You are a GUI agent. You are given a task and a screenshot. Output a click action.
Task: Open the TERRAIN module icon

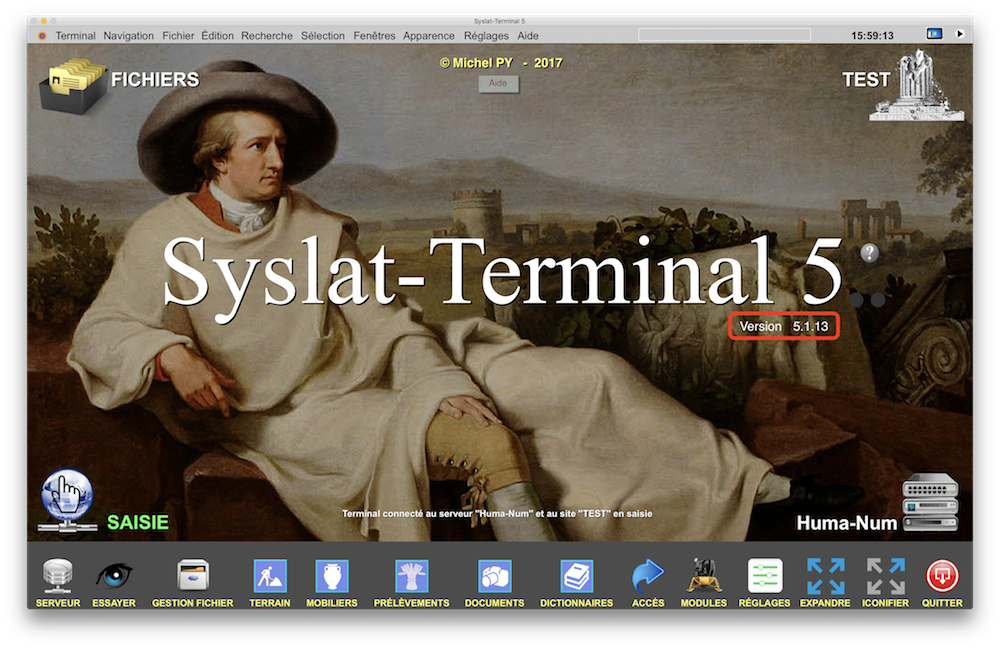[x=270, y=575]
